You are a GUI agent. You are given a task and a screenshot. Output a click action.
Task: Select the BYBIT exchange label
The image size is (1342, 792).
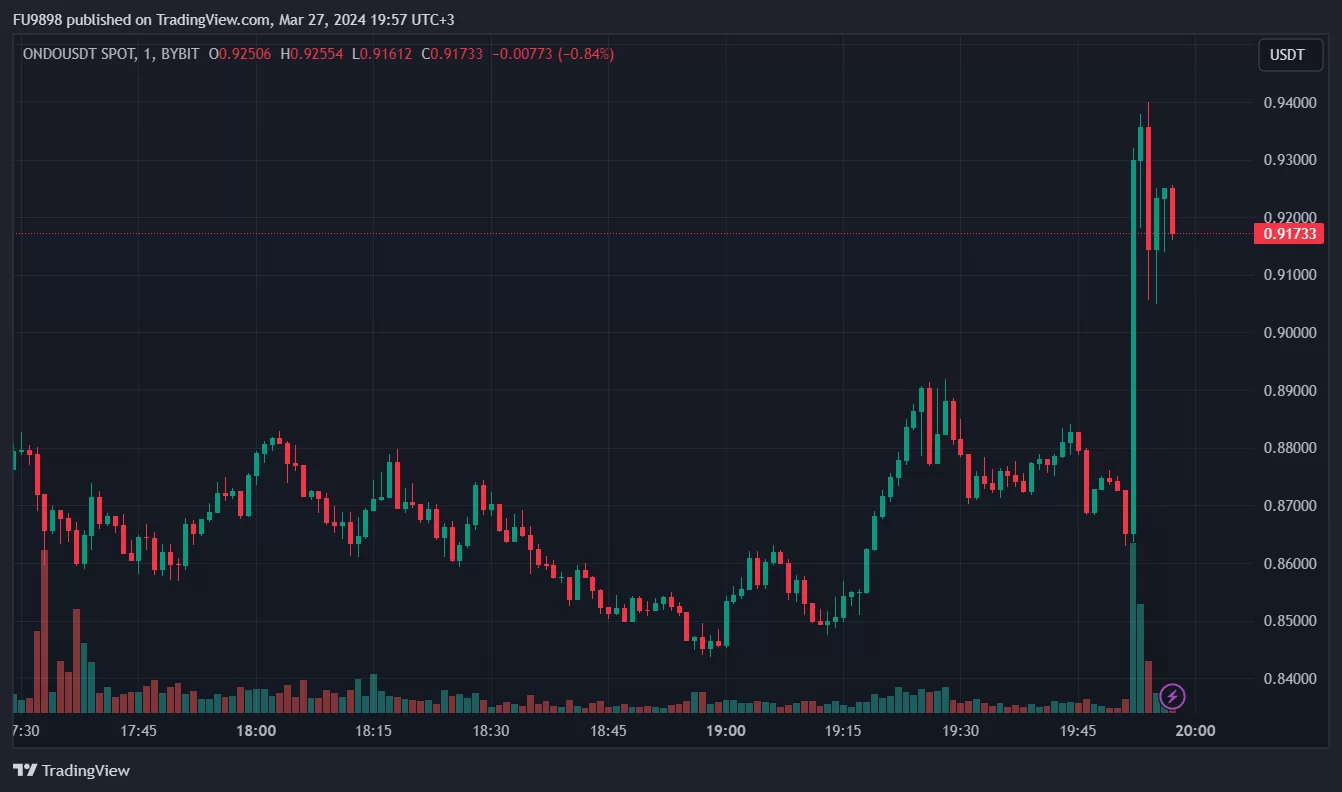pos(176,54)
